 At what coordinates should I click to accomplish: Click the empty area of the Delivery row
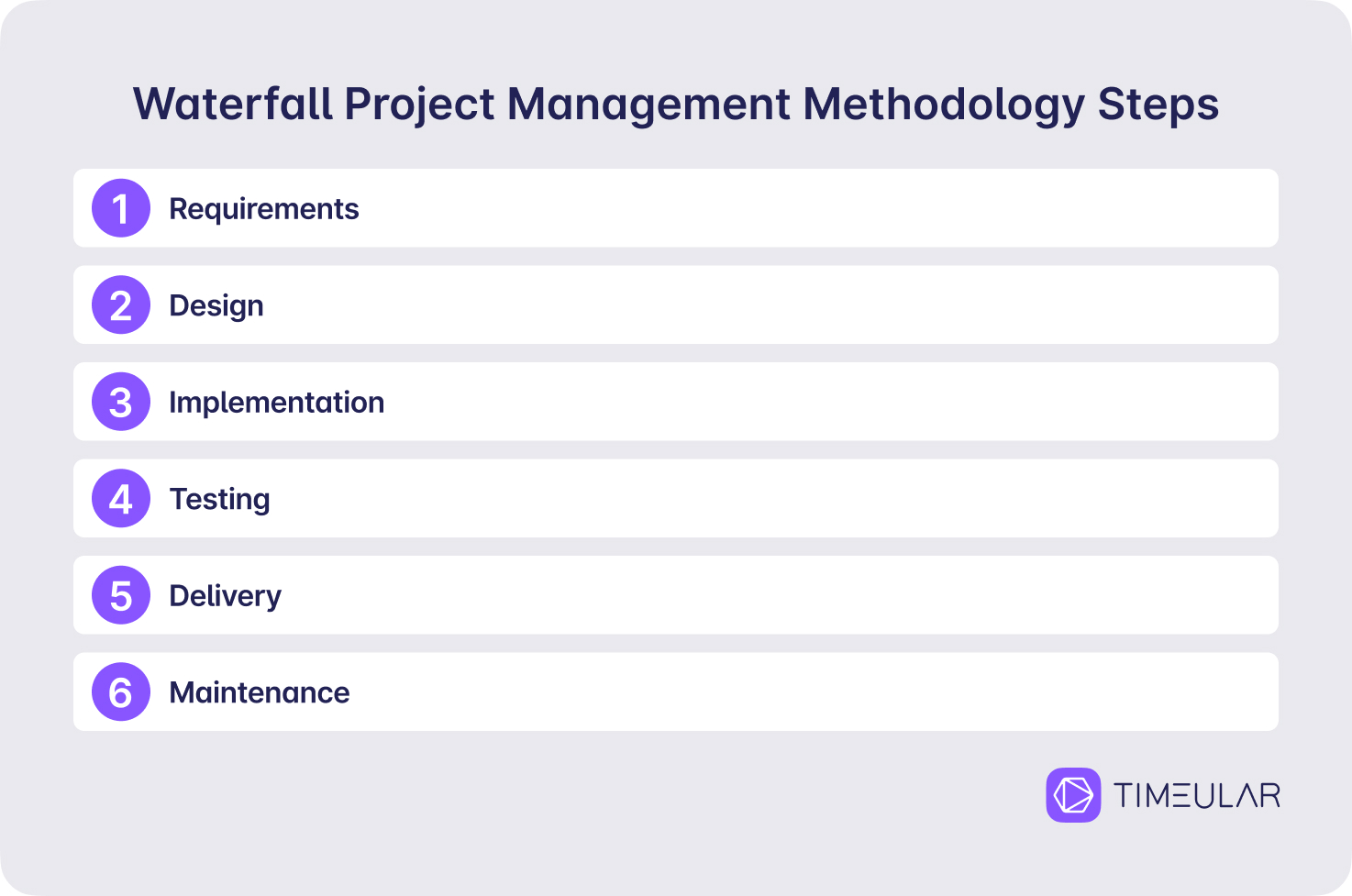(780, 595)
